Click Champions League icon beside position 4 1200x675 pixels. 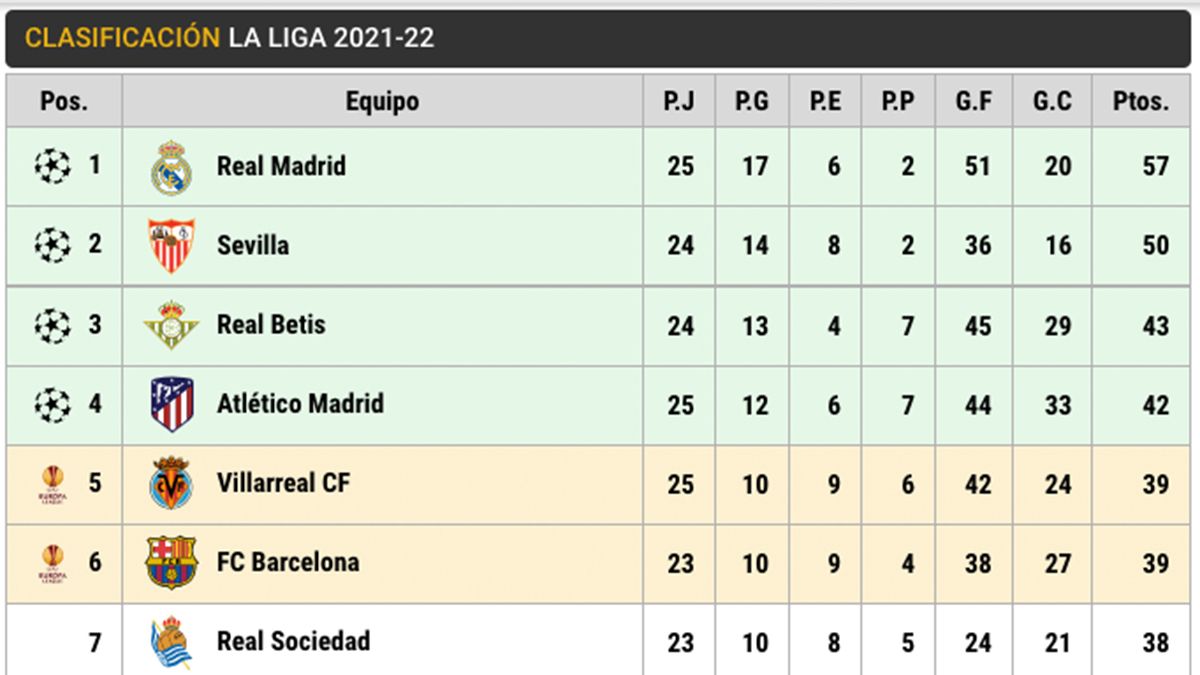click(52, 404)
